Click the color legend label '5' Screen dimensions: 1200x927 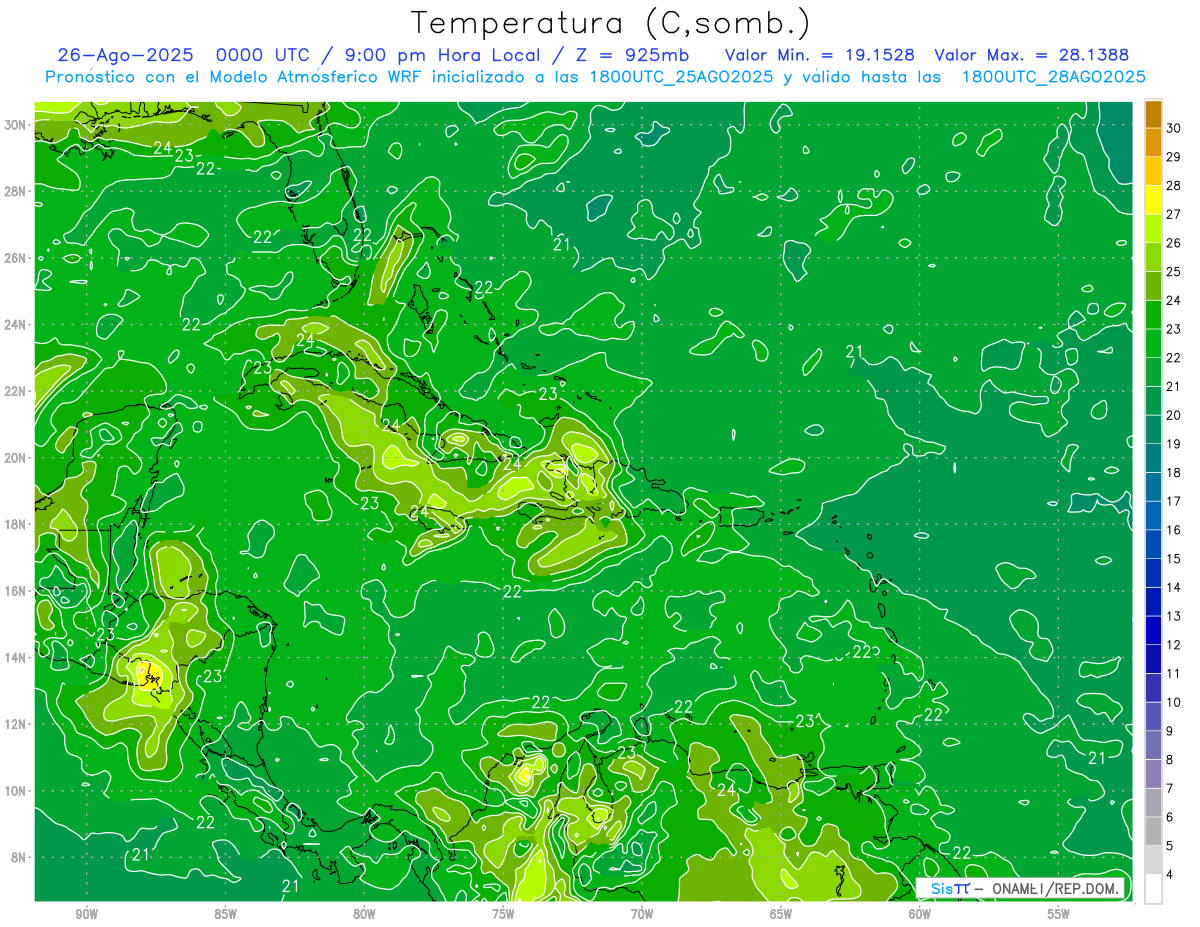click(x=1169, y=846)
